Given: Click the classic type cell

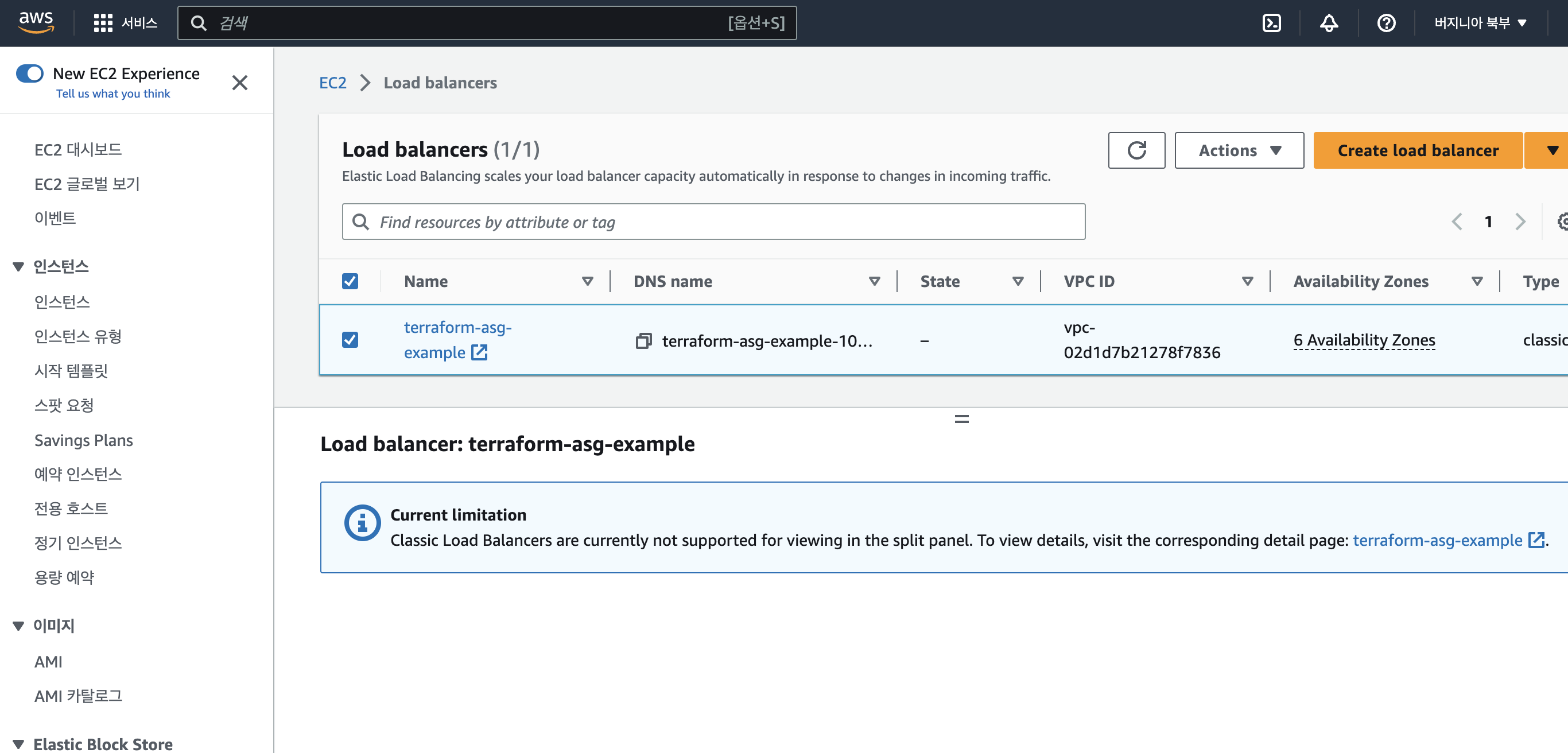Looking at the screenshot, I should (x=1545, y=340).
